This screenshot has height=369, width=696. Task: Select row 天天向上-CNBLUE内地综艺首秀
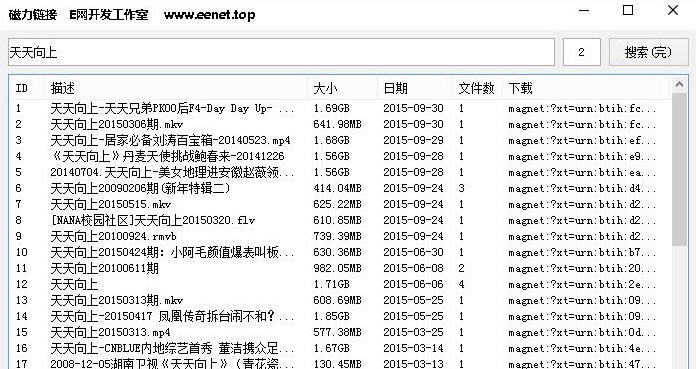pos(340,348)
